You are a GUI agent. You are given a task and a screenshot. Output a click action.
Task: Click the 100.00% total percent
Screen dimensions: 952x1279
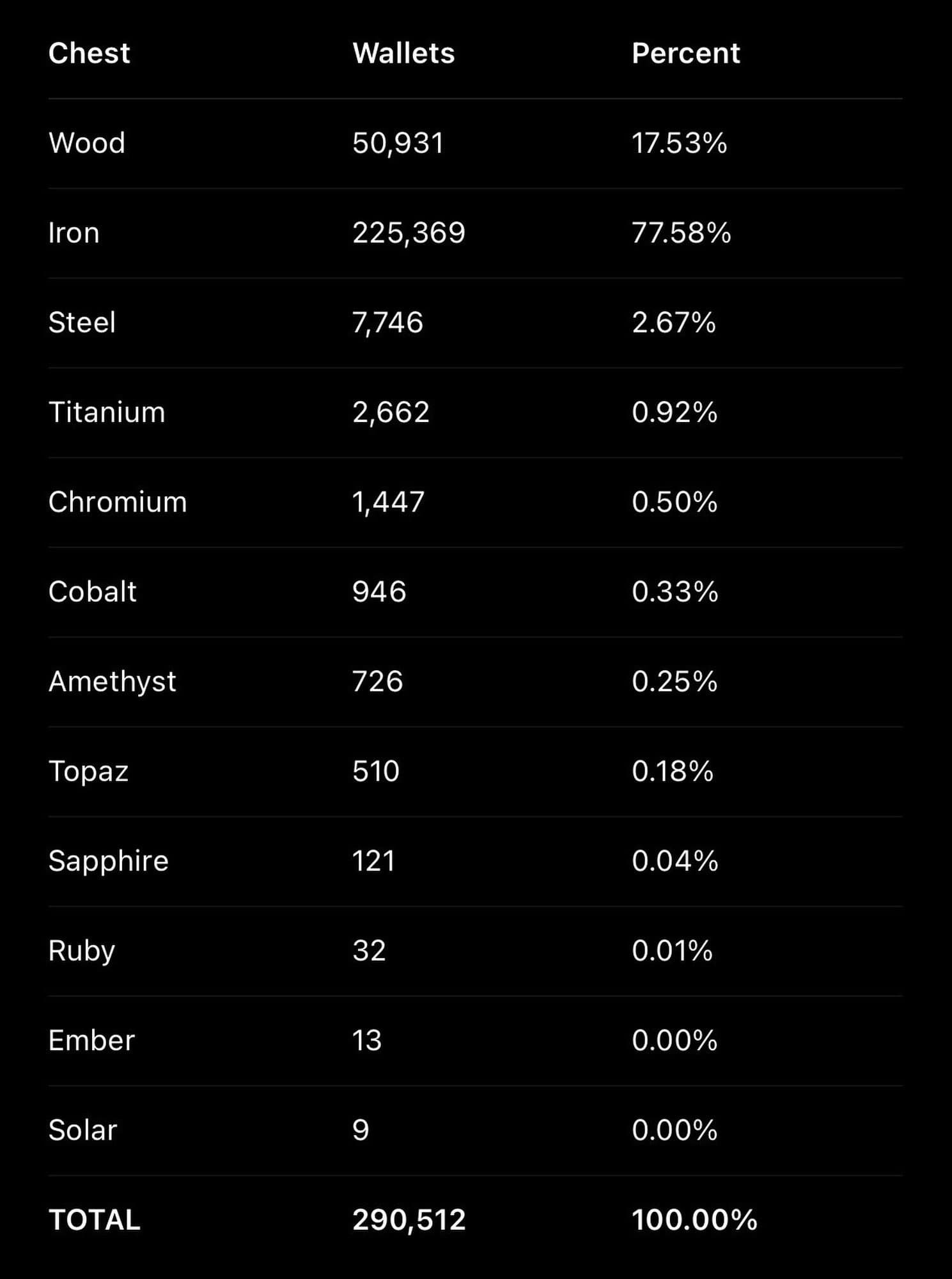[x=694, y=1220]
